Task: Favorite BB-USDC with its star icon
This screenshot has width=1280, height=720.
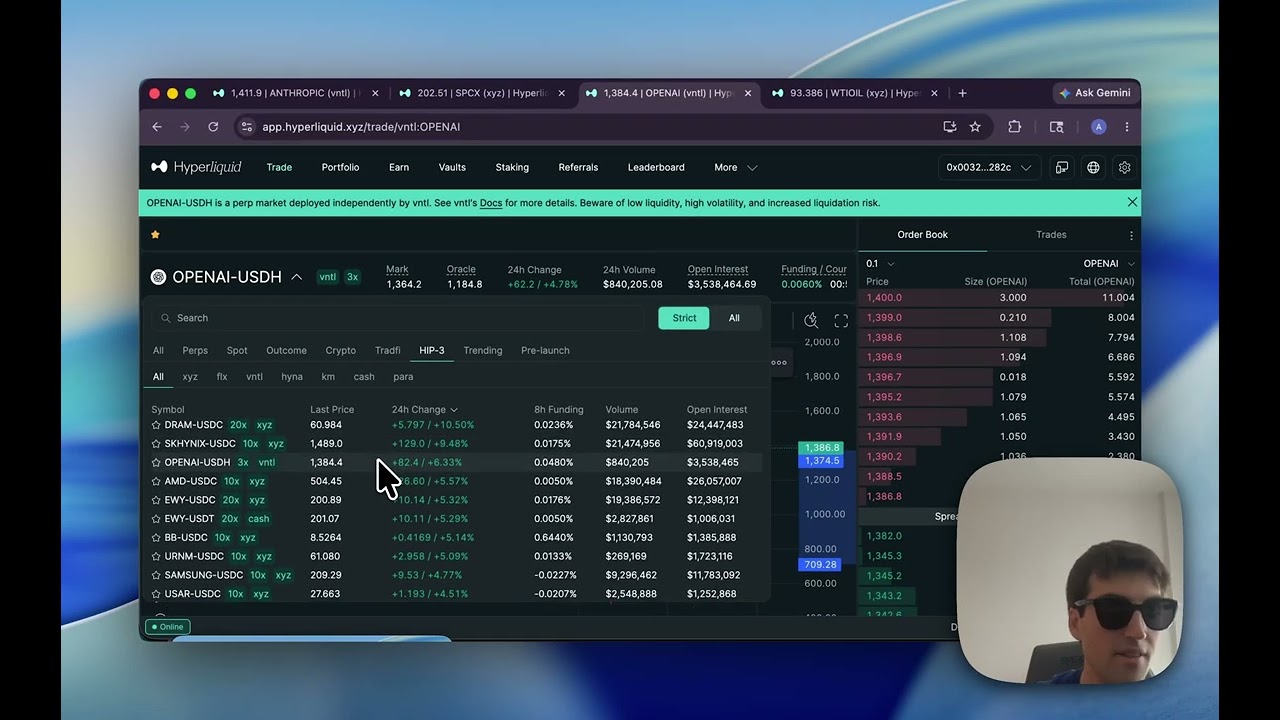Action: pos(156,538)
